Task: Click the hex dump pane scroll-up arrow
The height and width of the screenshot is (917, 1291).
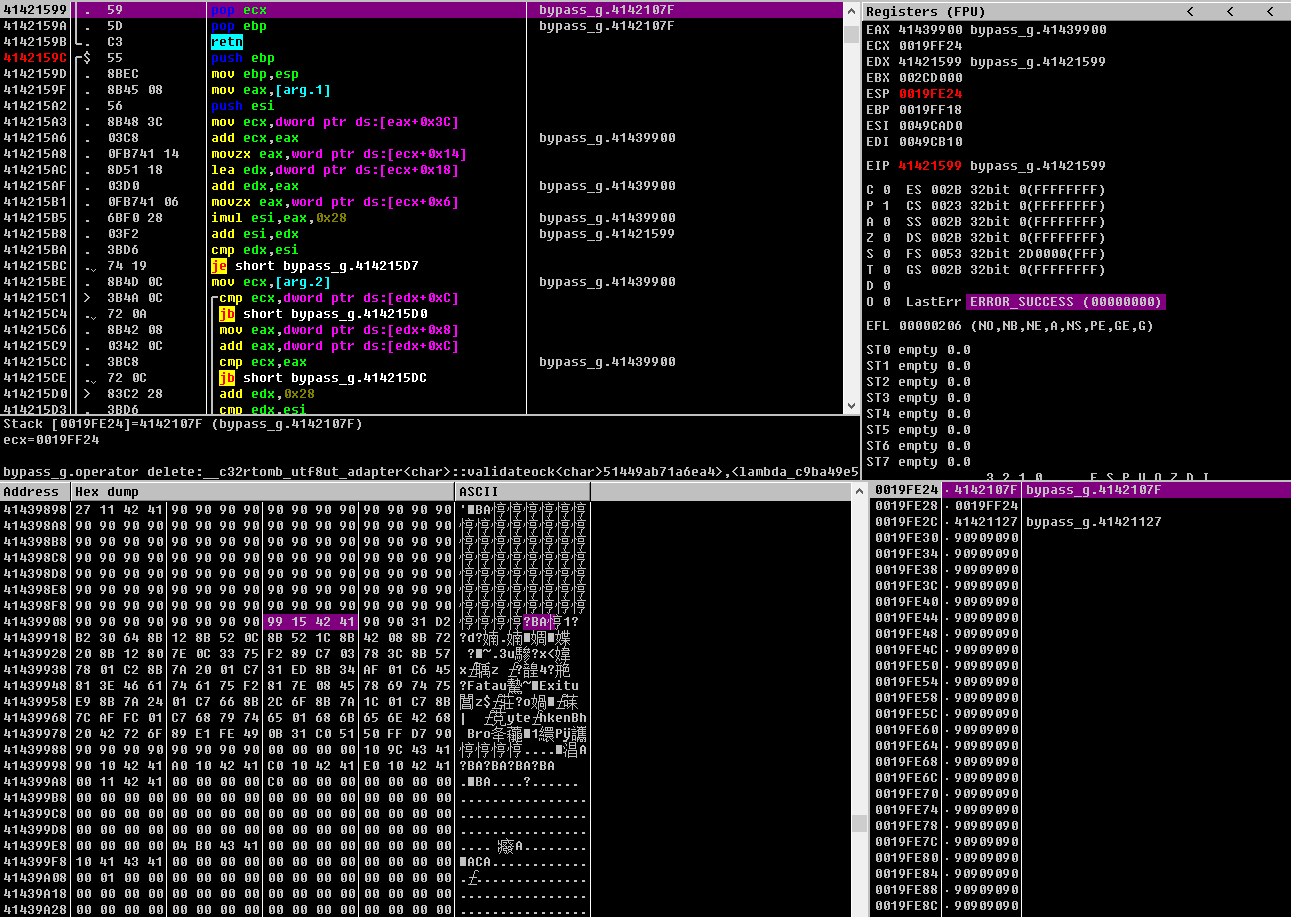Action: (858, 490)
